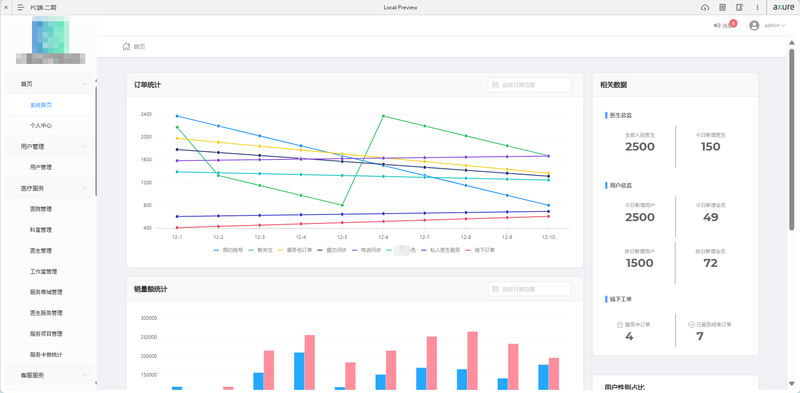This screenshot has width=800, height=393.
Task: Collapse the 用户管理 group chevron
Action: 85,146
